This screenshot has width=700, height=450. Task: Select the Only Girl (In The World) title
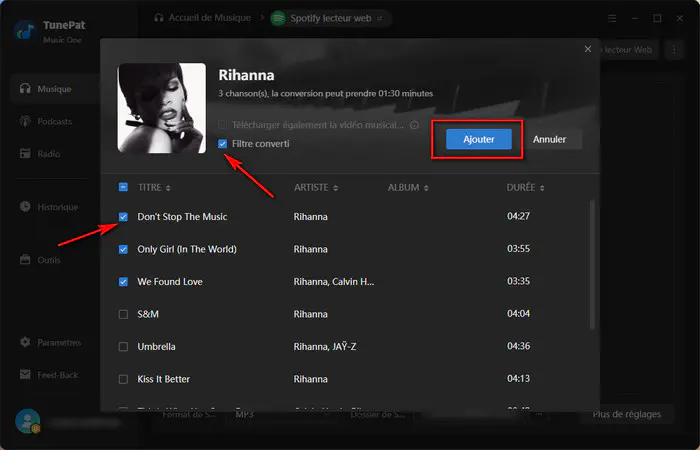pyautogui.click(x=187, y=249)
